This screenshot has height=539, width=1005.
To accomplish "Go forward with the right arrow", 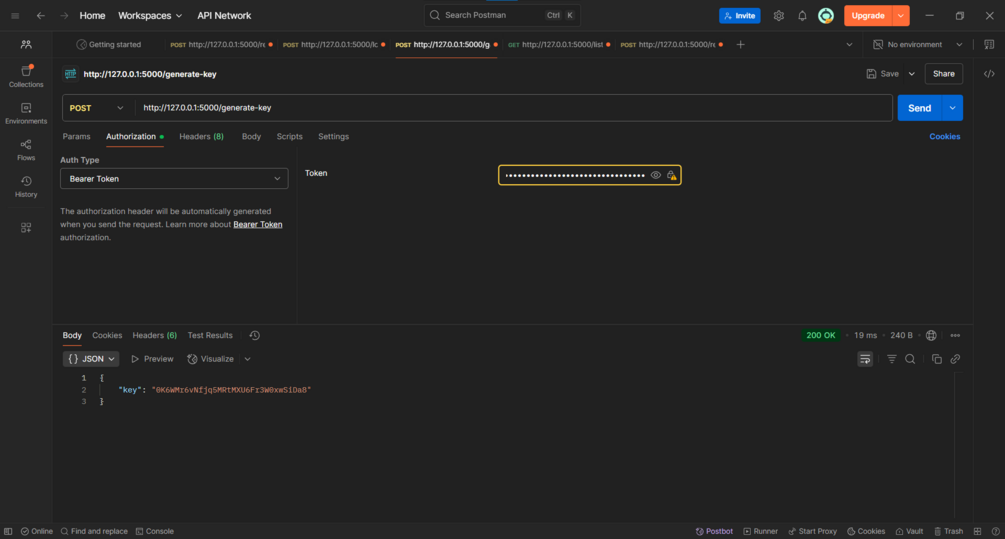I will (x=64, y=15).
